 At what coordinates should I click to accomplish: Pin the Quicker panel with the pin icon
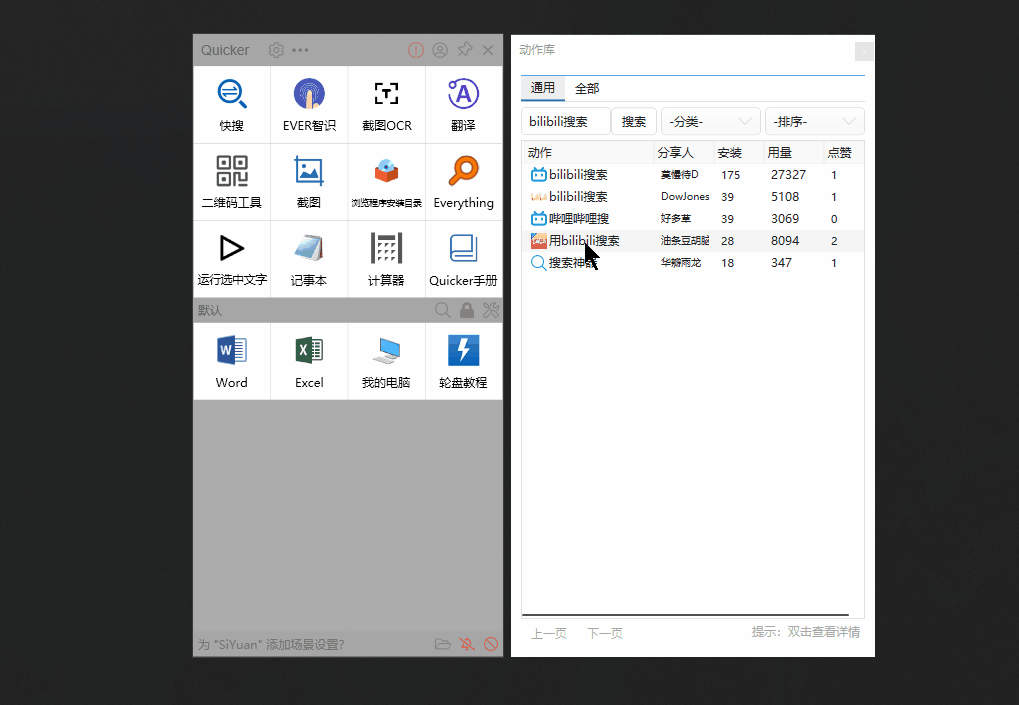pos(465,50)
